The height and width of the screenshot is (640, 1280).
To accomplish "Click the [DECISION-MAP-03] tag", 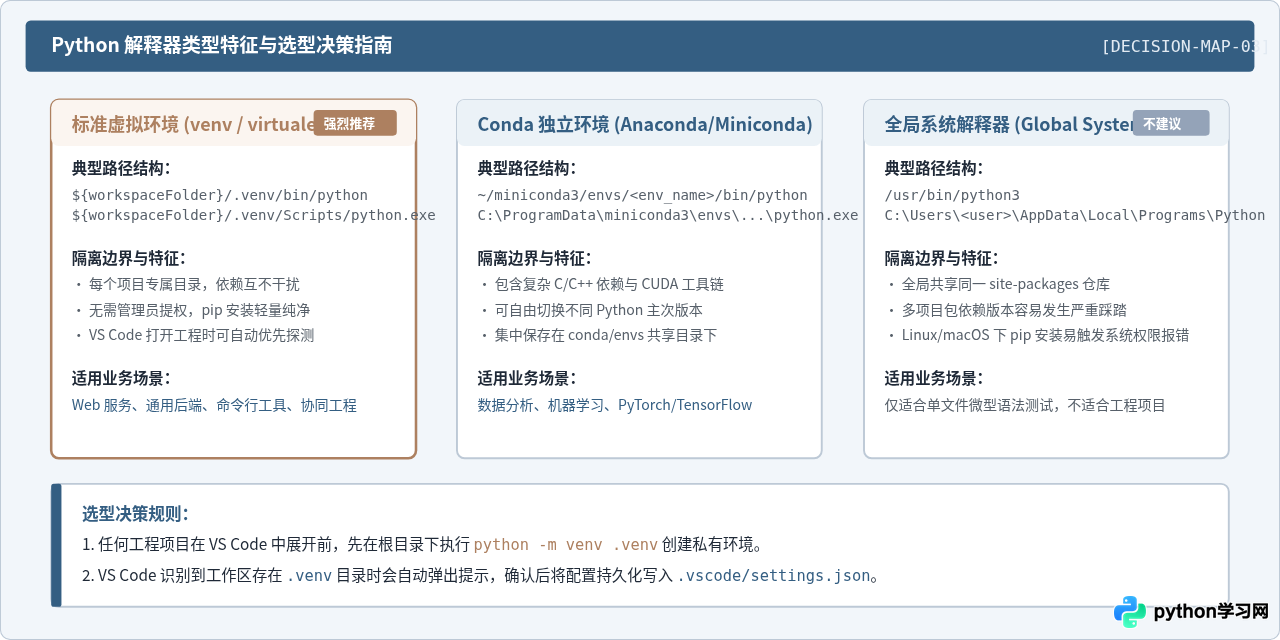I will click(x=1184, y=46).
